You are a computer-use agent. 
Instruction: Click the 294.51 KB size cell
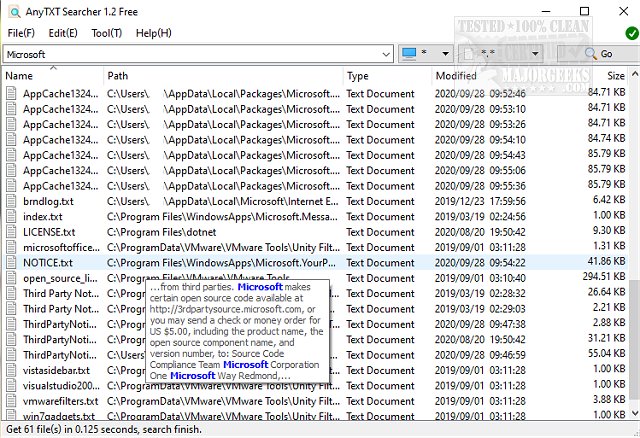(604, 276)
